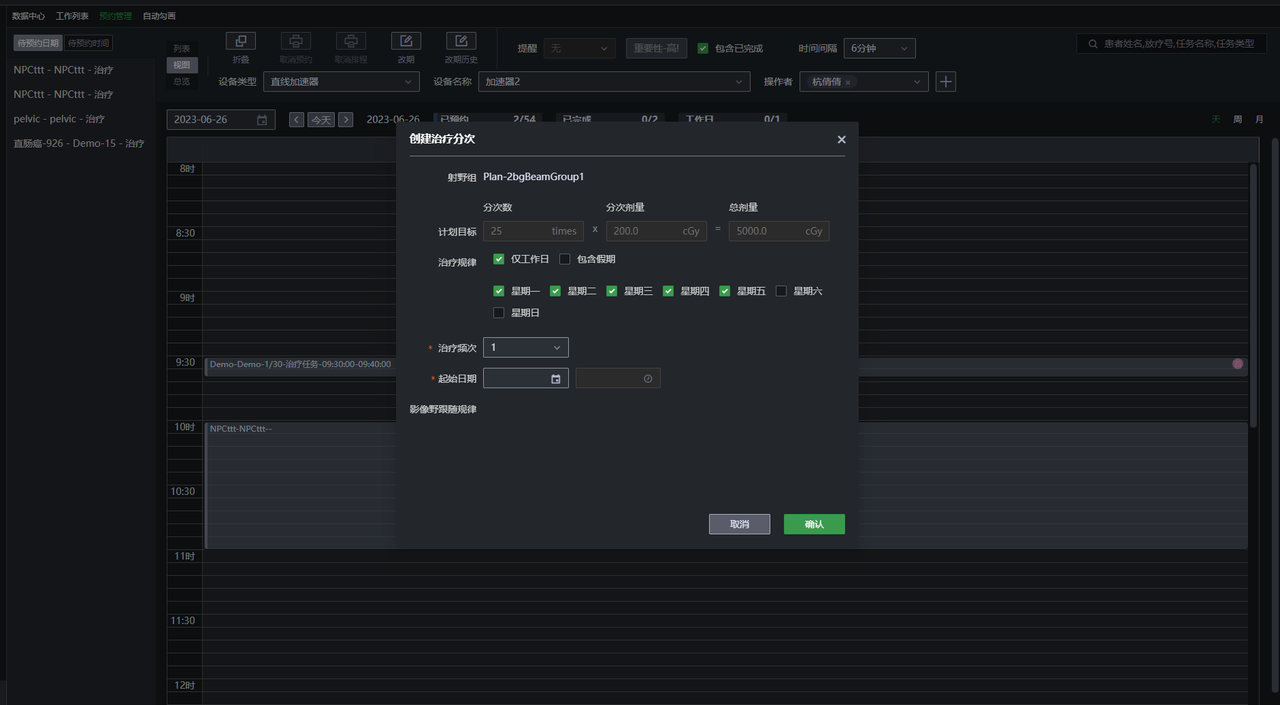This screenshot has width=1280, height=705.
Task: Uncheck 星期五 checkbox
Action: [725, 291]
